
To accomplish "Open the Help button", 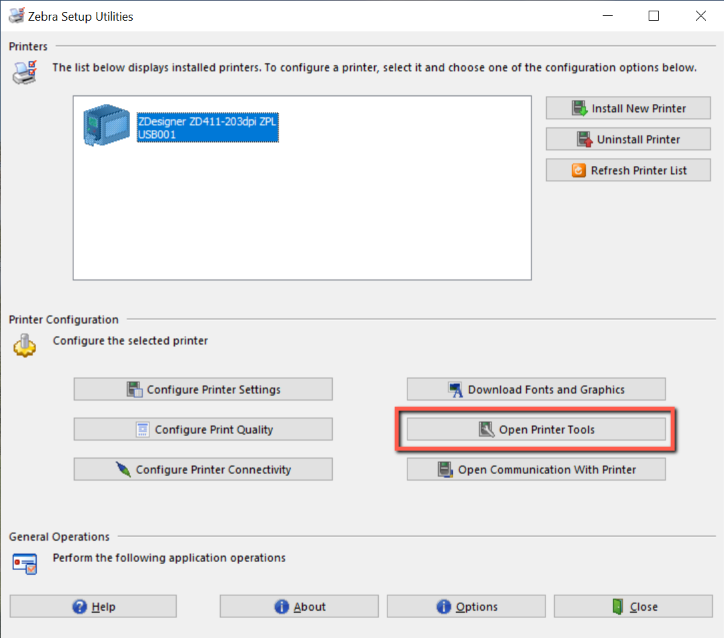I will 93,606.
